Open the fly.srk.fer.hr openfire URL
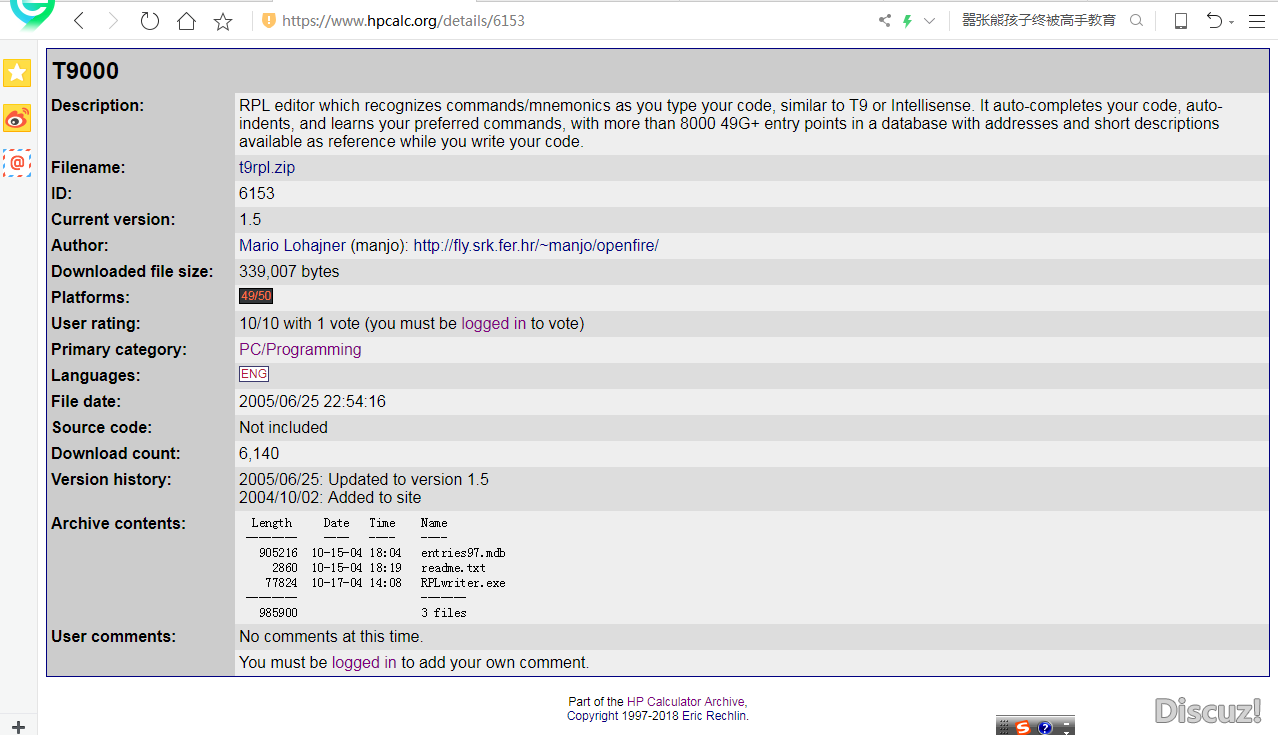The height and width of the screenshot is (735, 1278). pos(536,246)
